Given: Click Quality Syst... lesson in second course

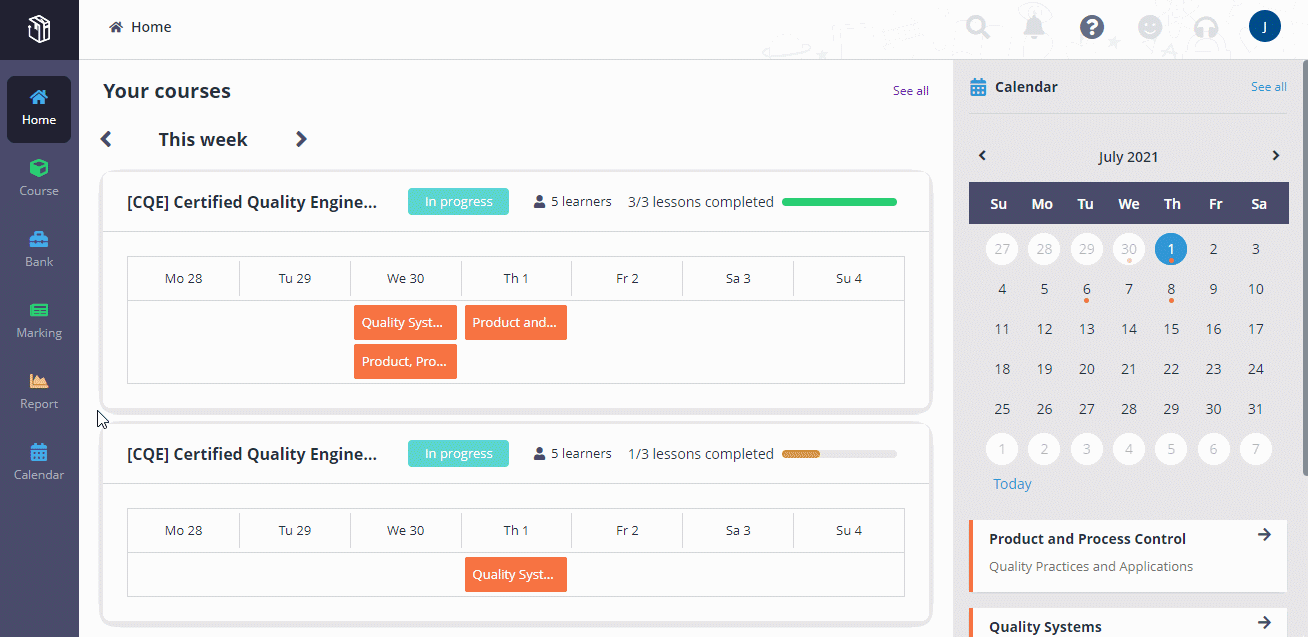Looking at the screenshot, I should pyautogui.click(x=516, y=574).
